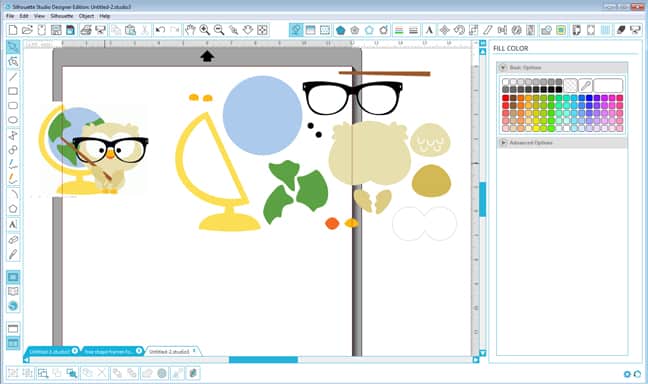Open the Object menu
The width and height of the screenshot is (648, 384).
coord(86,16)
